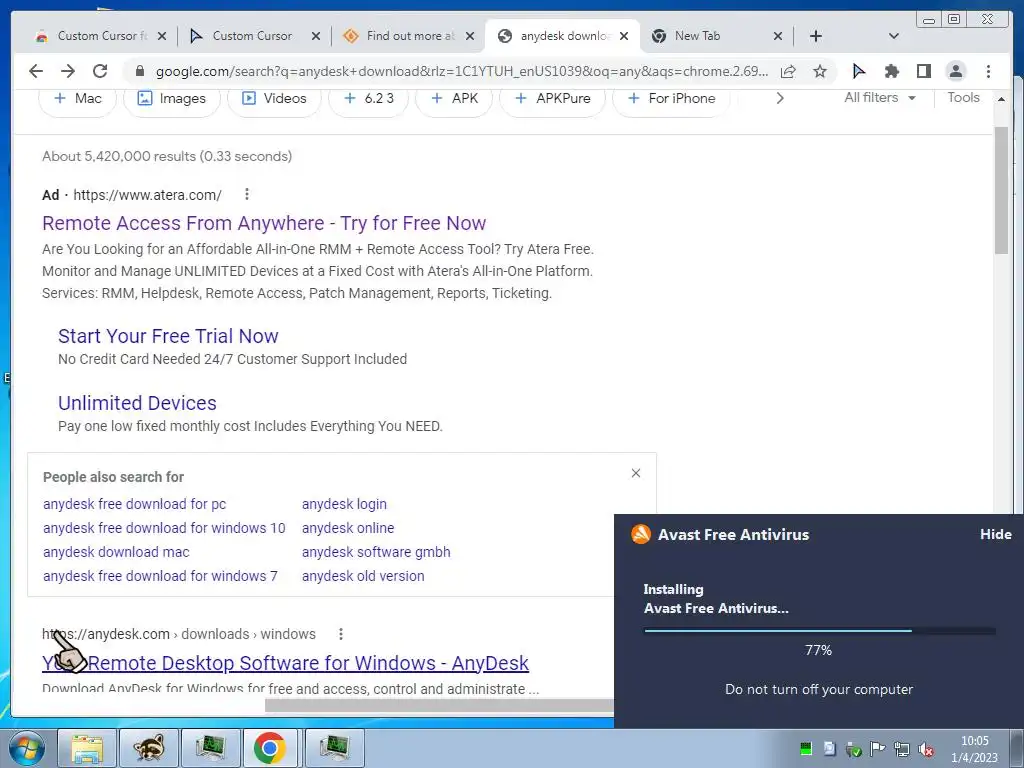Click the muted volume tray icon

(x=925, y=749)
